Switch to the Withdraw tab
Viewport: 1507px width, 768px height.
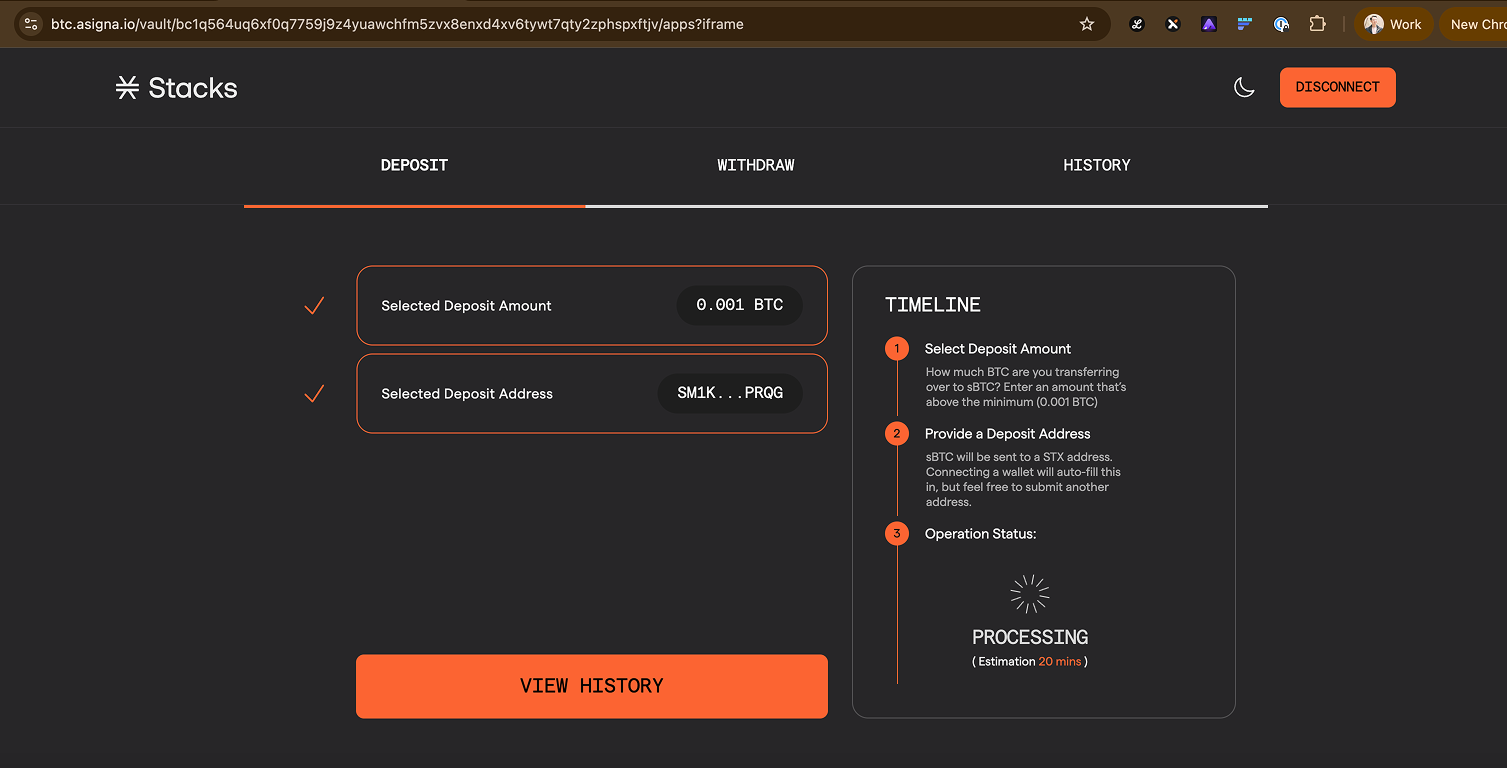pos(756,165)
